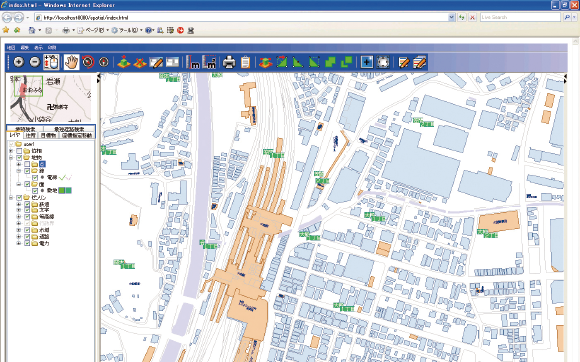Click the delete feature icon with red X
The height and width of the screenshot is (362, 580).
139,62
